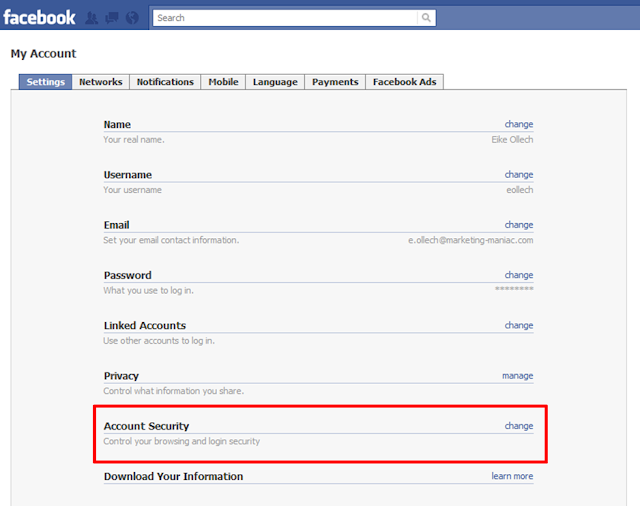Open the Payments tab
The height and width of the screenshot is (506, 640).
click(335, 82)
